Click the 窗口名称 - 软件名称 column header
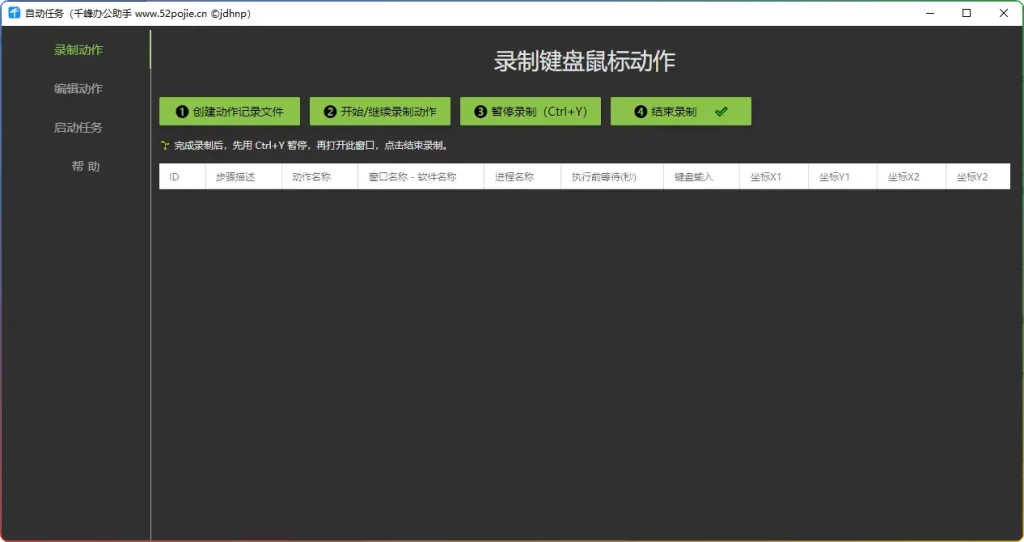This screenshot has width=1024, height=542. click(412, 177)
